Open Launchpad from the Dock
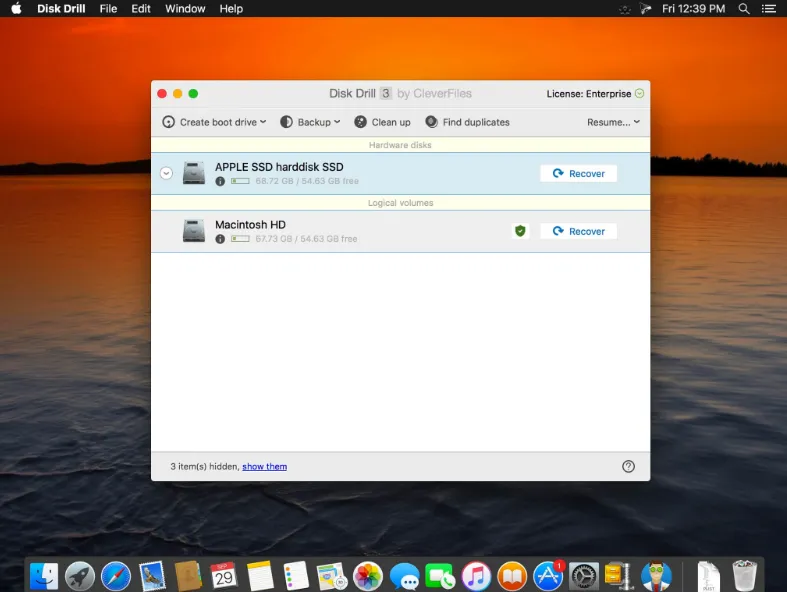 [80, 575]
